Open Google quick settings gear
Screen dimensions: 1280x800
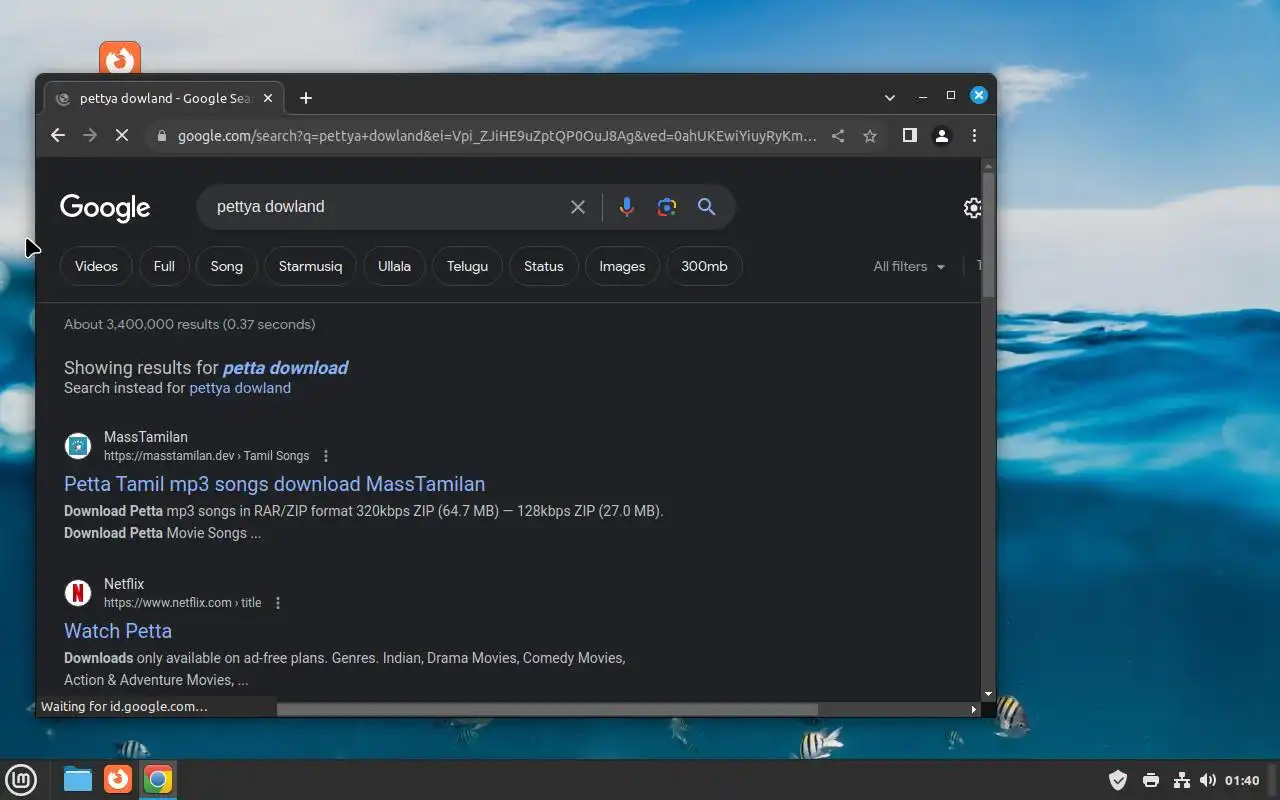(x=972, y=208)
